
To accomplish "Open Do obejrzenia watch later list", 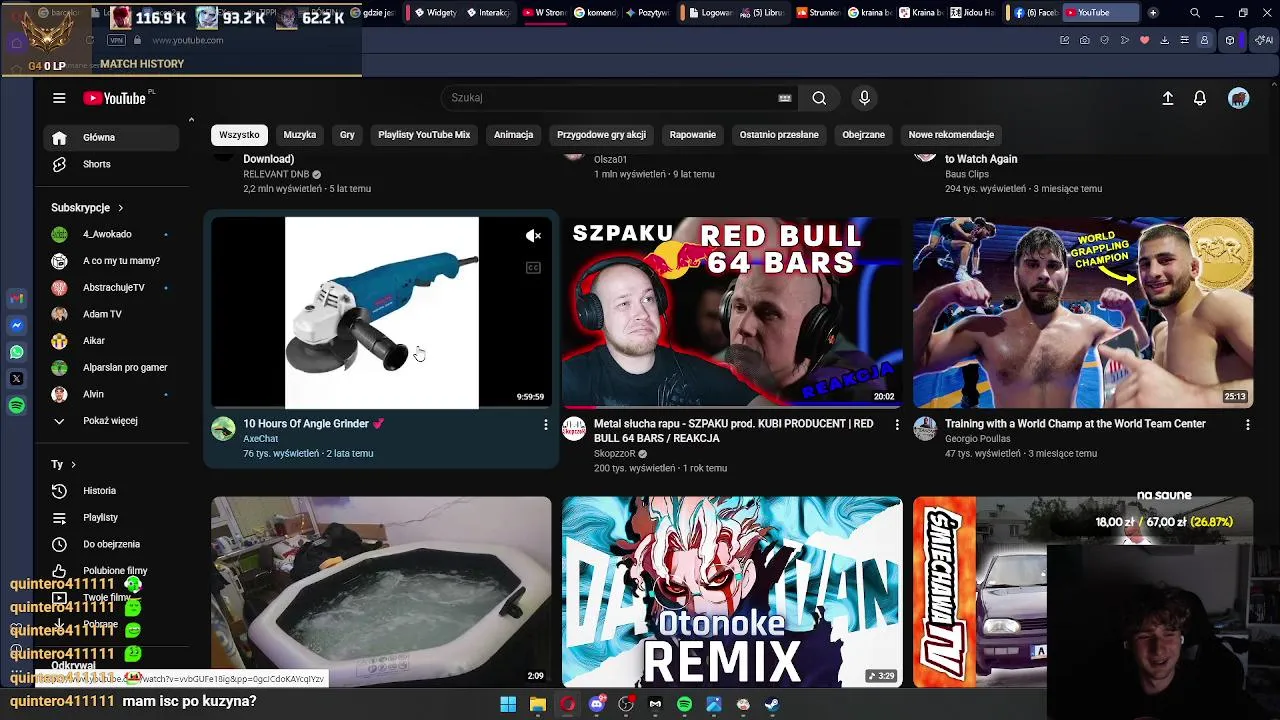I will click(111, 544).
